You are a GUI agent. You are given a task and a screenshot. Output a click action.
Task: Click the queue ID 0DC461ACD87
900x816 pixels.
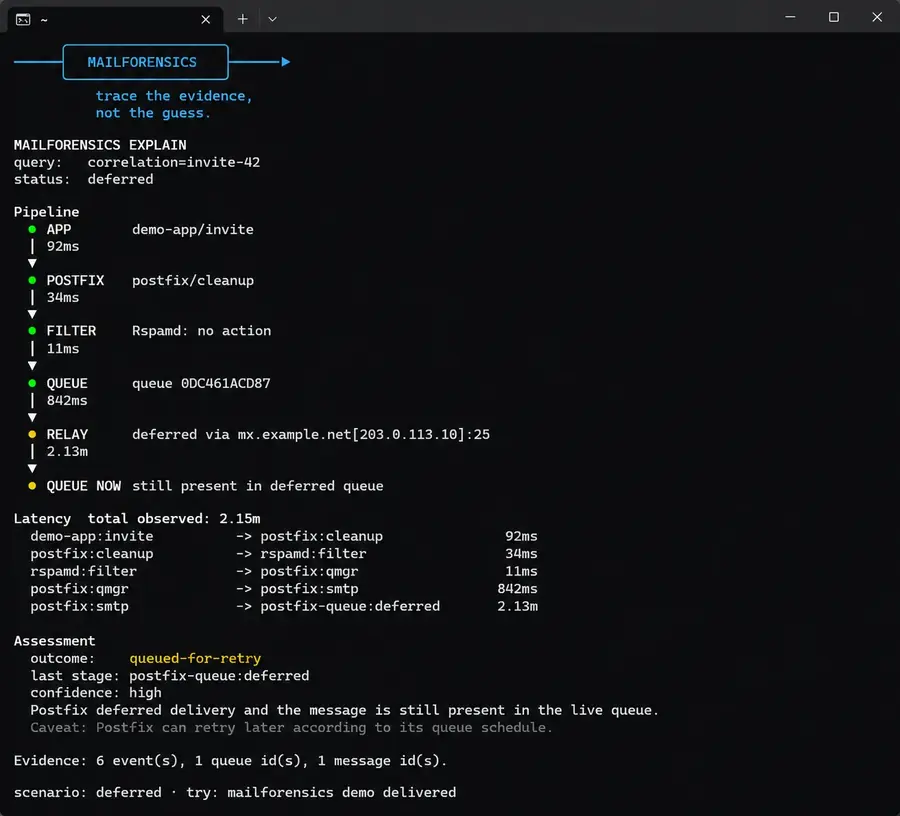(x=226, y=383)
